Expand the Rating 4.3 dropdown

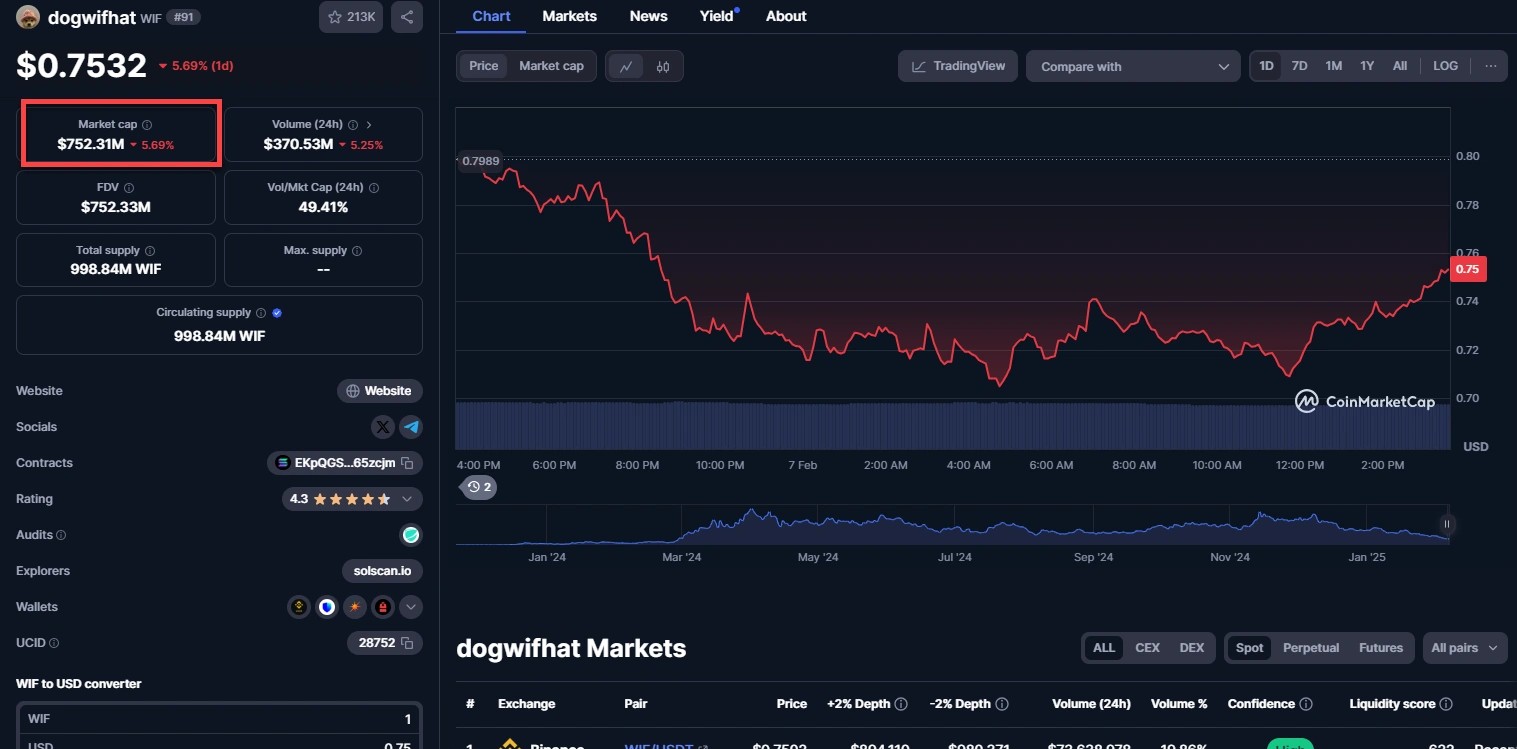[x=407, y=499]
